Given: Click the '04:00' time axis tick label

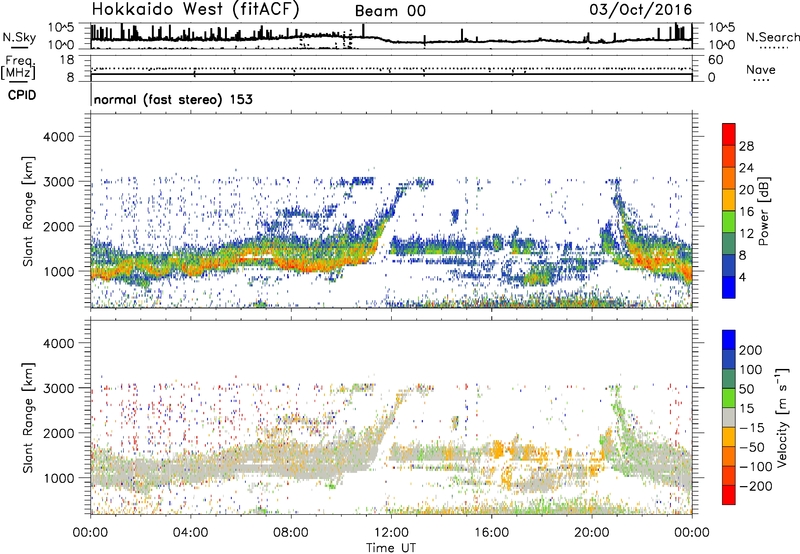Looking at the screenshot, I should [x=190, y=533].
